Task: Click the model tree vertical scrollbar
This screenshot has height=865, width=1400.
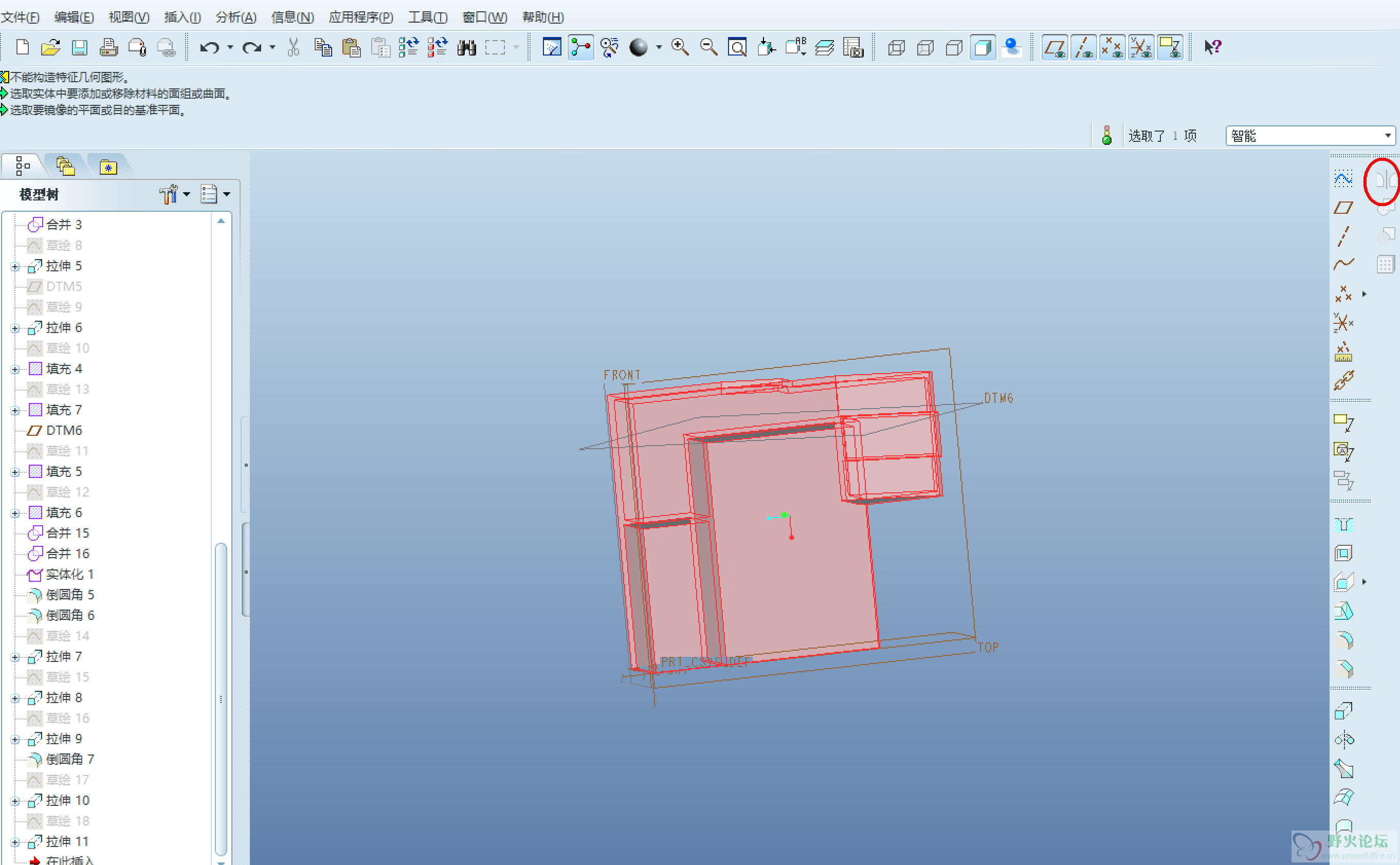Action: coord(221,698)
